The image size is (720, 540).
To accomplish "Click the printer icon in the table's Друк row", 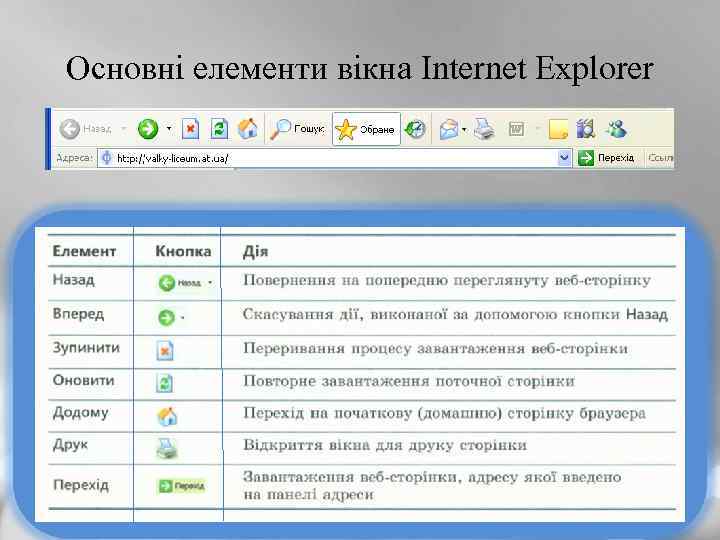I will tap(166, 449).
